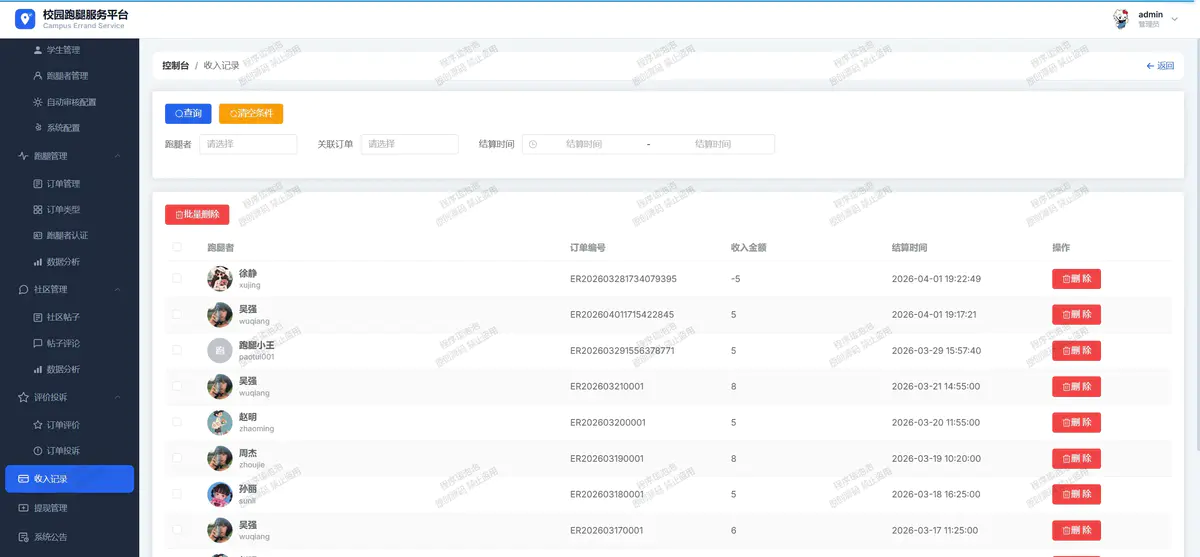
Task: Collapse the 评价投诉 menu group
Action: click(x=69, y=397)
